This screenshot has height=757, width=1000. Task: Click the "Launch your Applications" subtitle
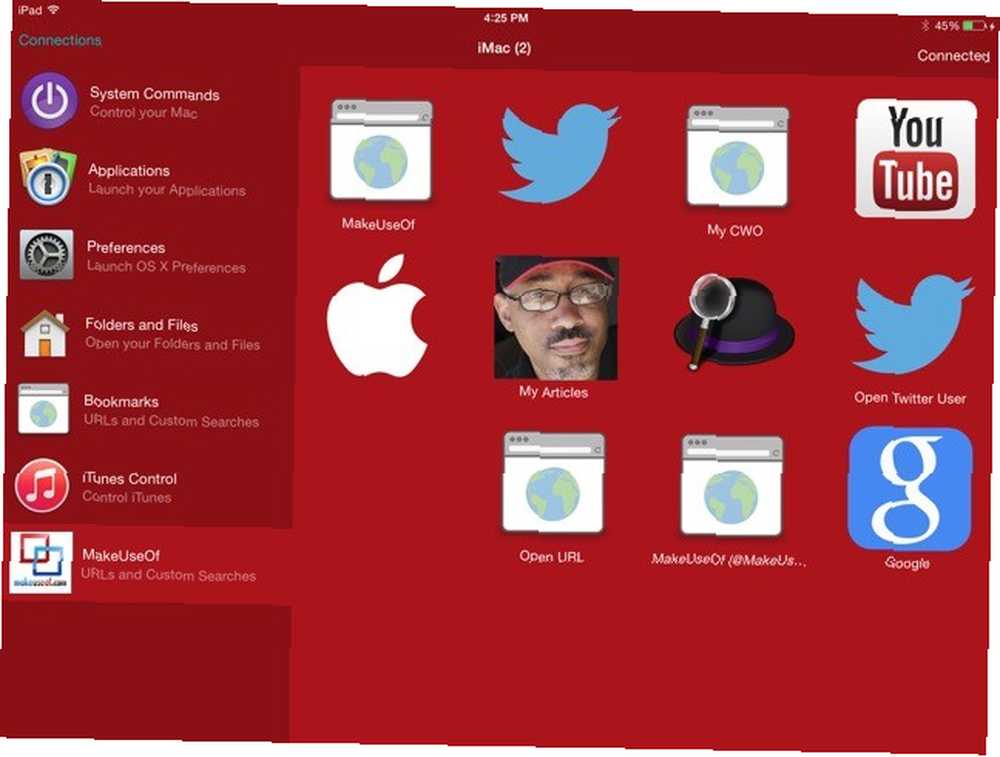(166, 190)
